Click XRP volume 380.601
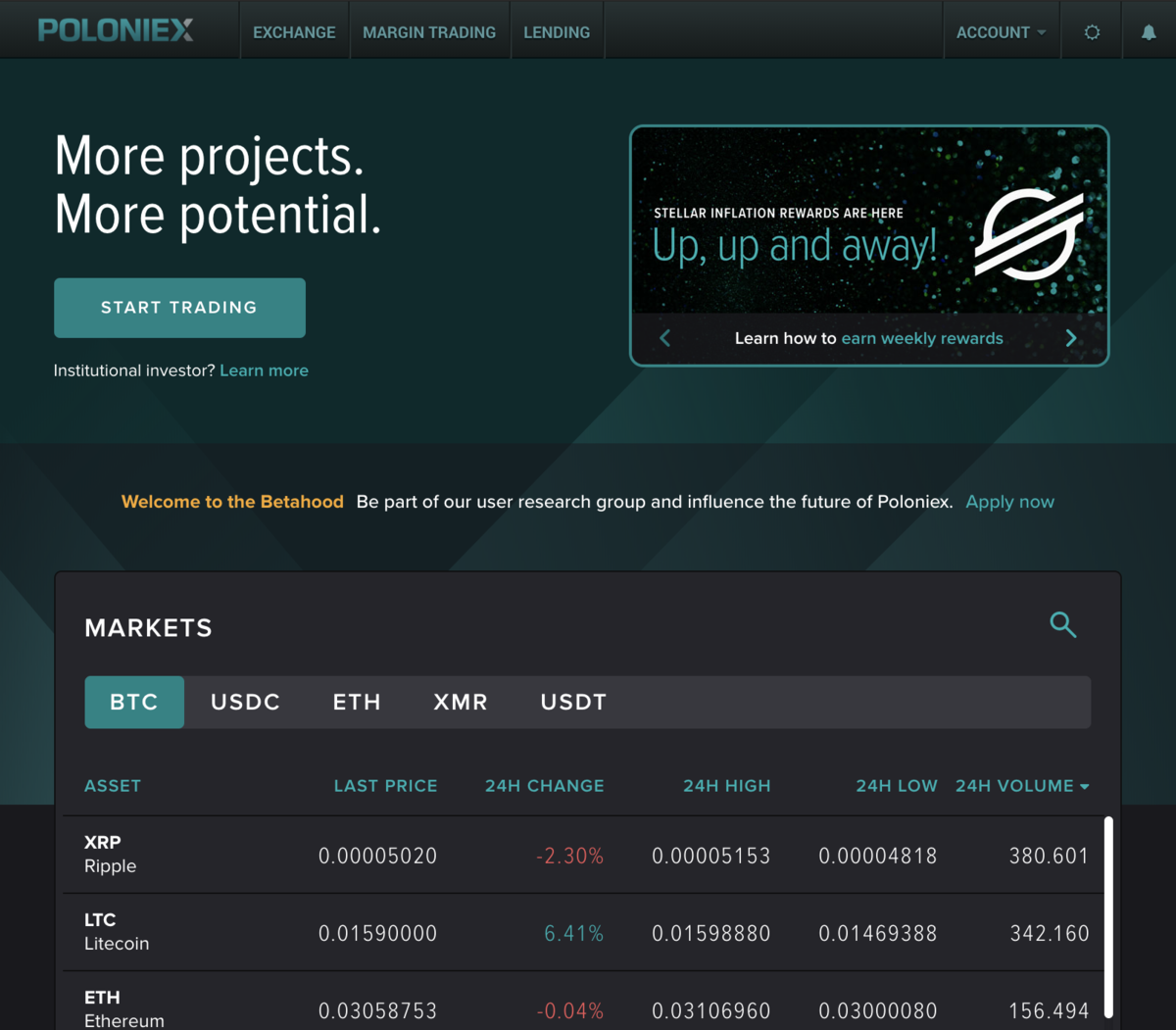Viewport: 1176px width, 1030px height. click(x=1050, y=856)
